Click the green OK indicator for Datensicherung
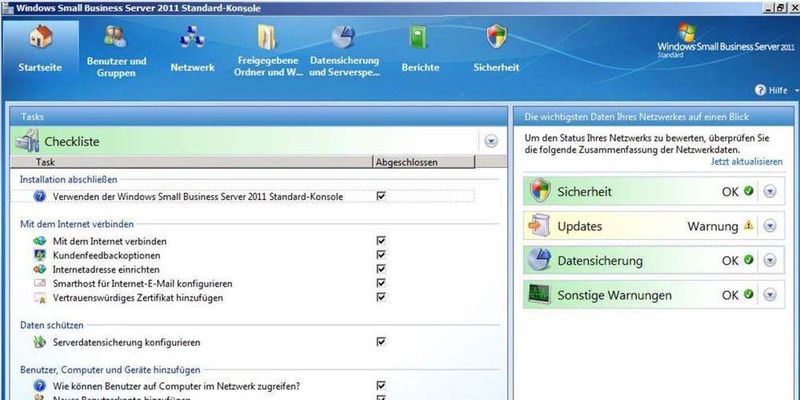 tap(748, 260)
